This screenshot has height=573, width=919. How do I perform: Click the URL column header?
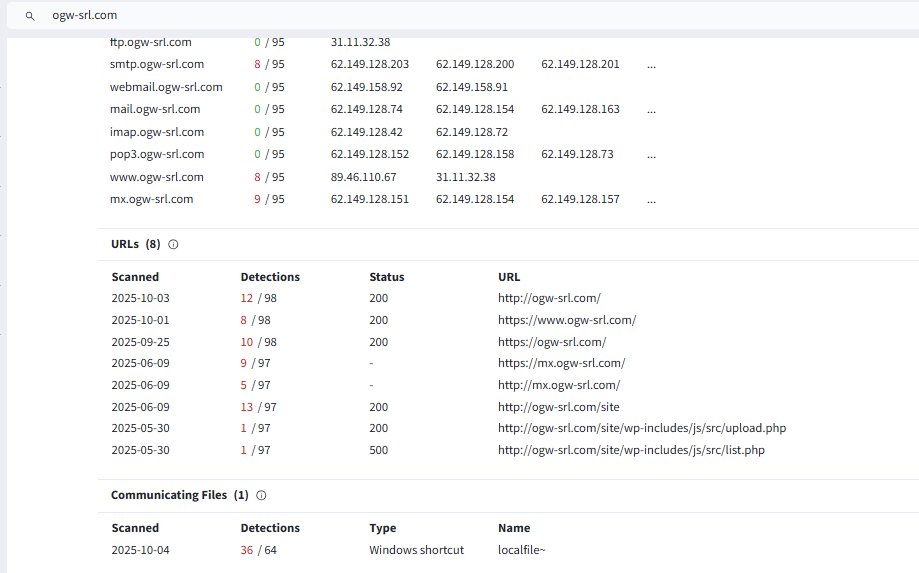pyautogui.click(x=509, y=277)
